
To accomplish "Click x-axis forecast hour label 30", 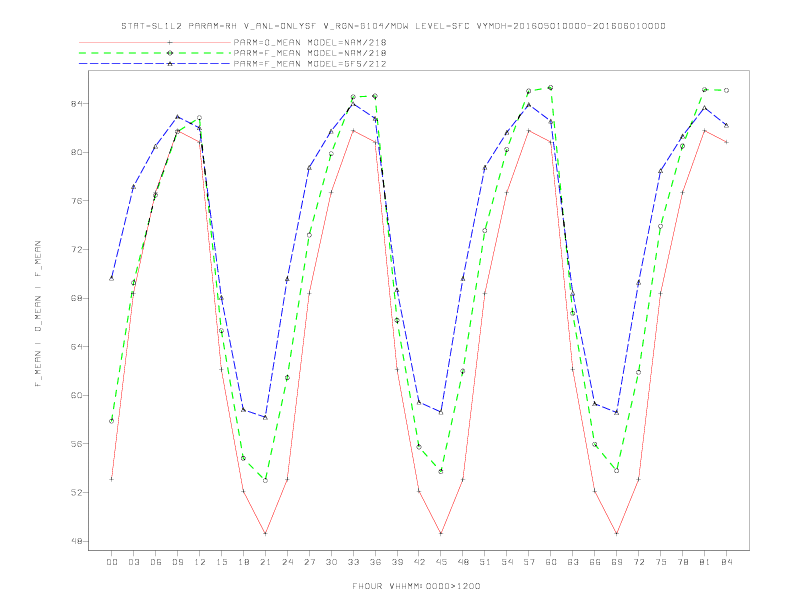I will coord(331,562).
